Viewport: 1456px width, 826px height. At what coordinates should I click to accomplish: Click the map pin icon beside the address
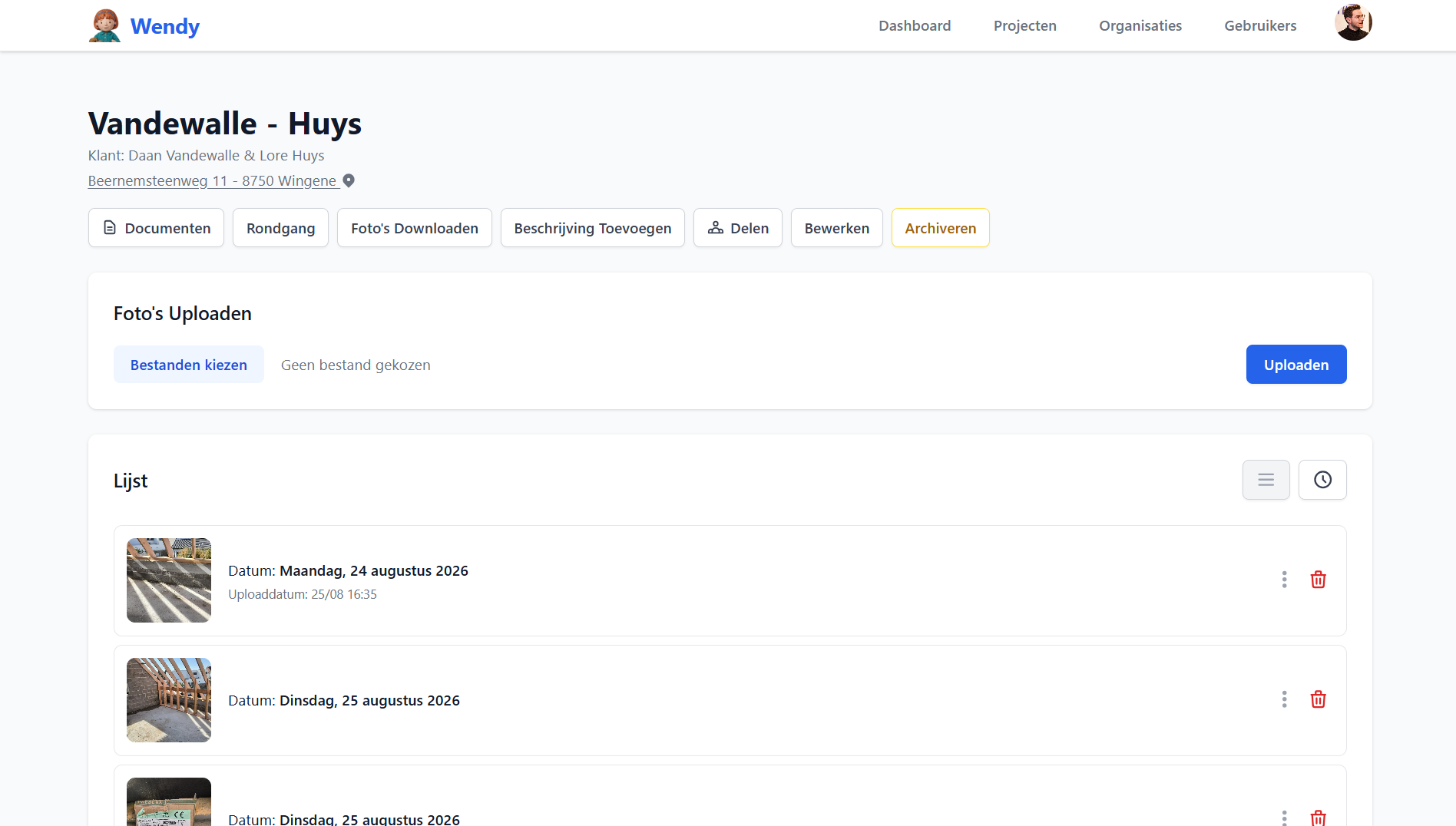pyautogui.click(x=349, y=181)
